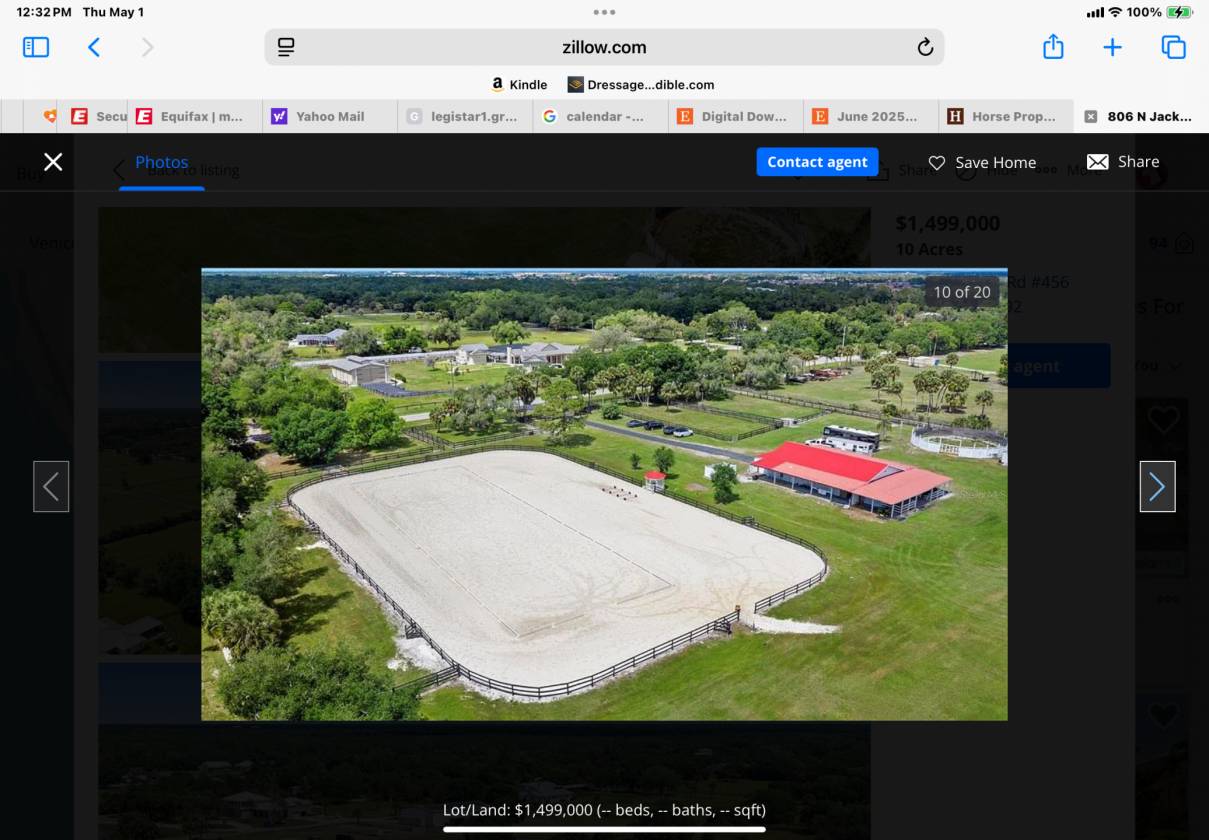Tap zillow.com address bar
The image size is (1209, 840).
click(x=604, y=47)
